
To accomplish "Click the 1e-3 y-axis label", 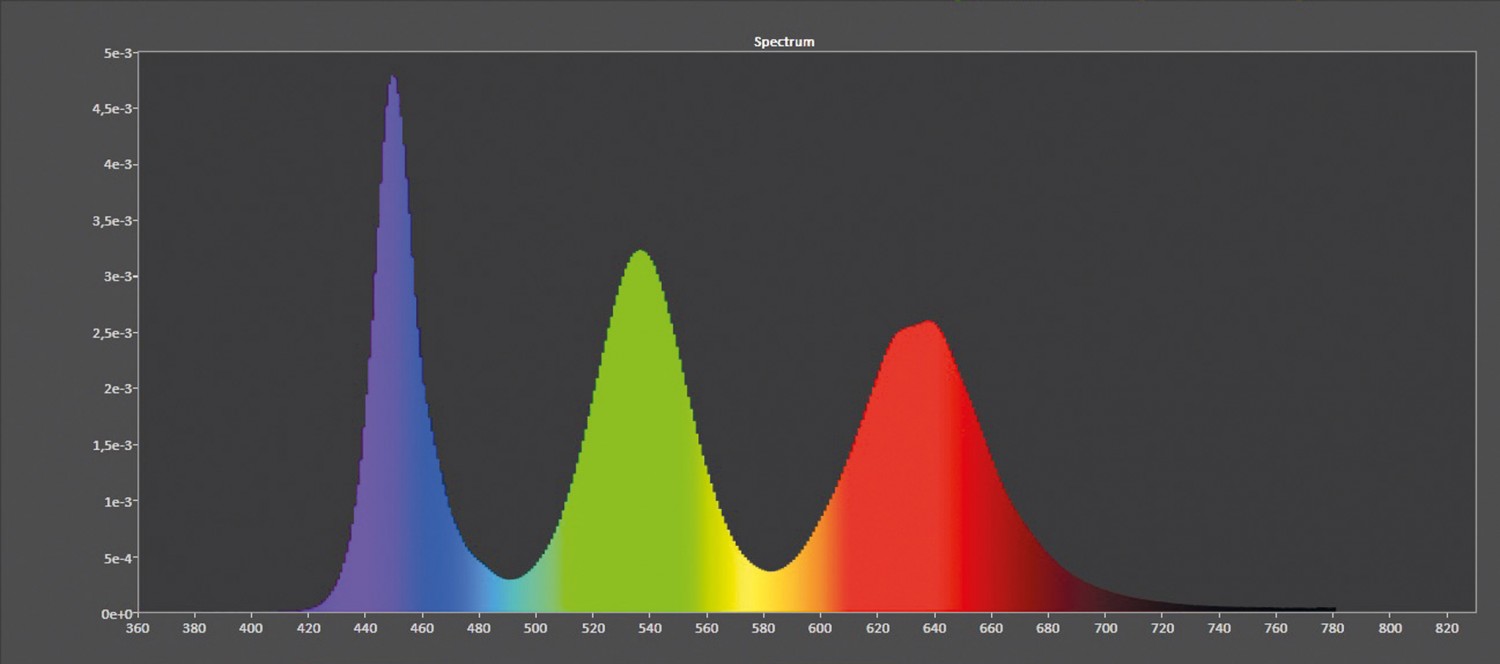I will [x=114, y=502].
